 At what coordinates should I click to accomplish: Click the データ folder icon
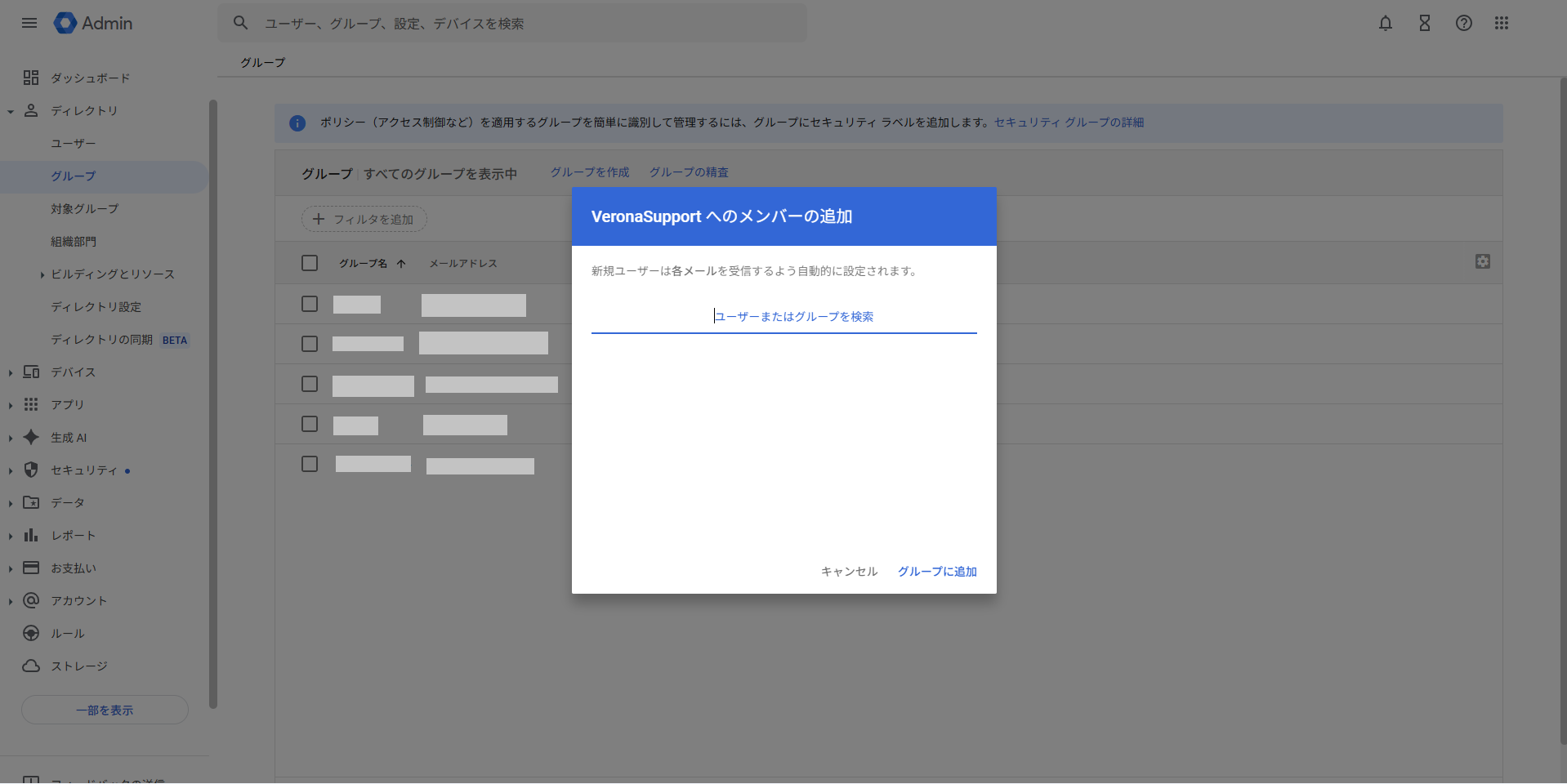coord(31,502)
